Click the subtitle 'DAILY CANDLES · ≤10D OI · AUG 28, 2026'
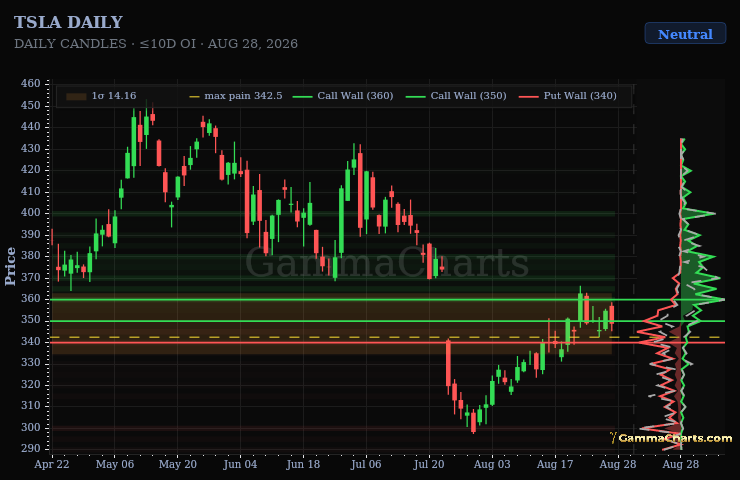740x480 pixels. (156, 44)
